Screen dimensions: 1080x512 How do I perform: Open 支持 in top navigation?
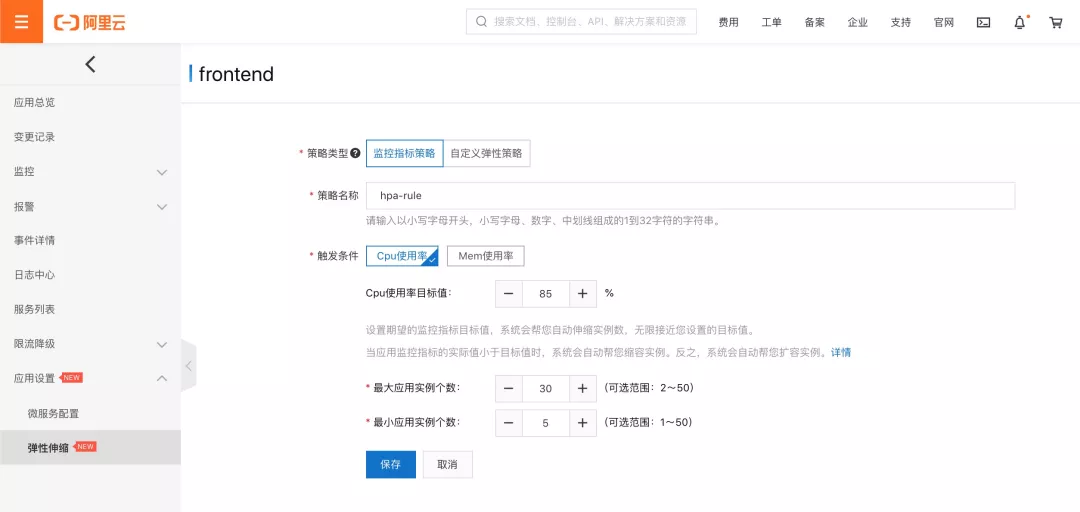(x=901, y=22)
